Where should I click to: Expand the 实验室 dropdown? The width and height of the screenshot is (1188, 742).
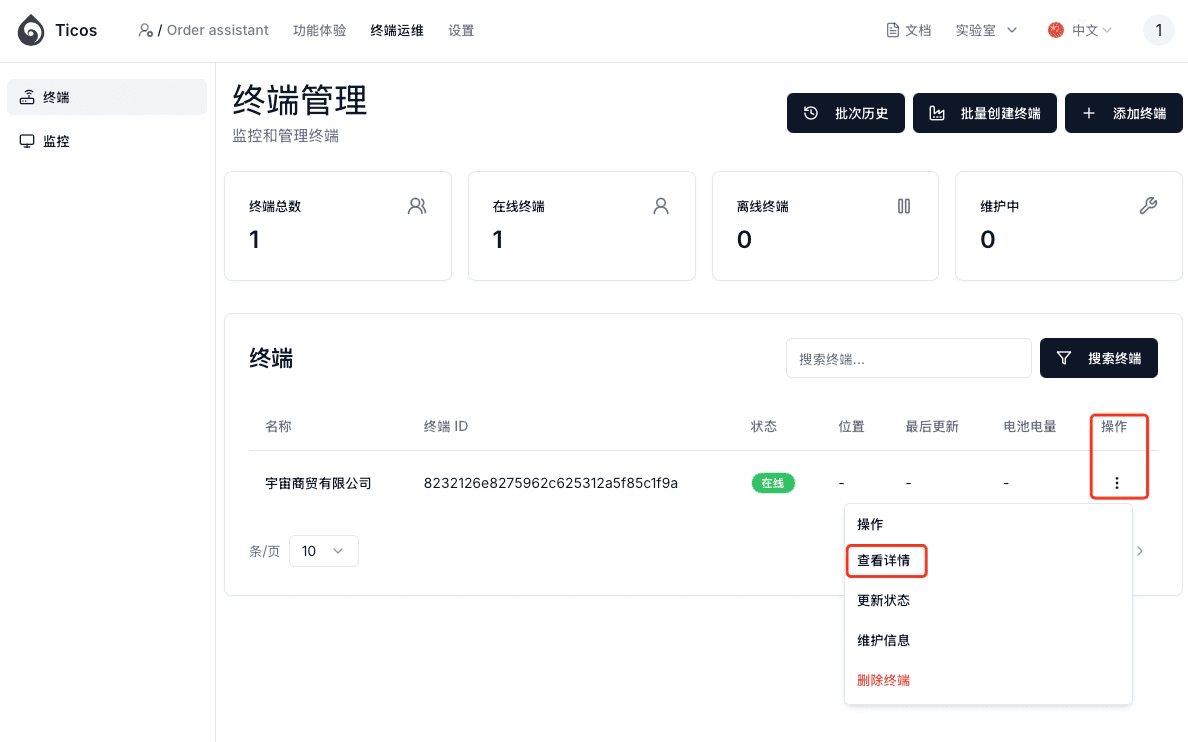[986, 31]
